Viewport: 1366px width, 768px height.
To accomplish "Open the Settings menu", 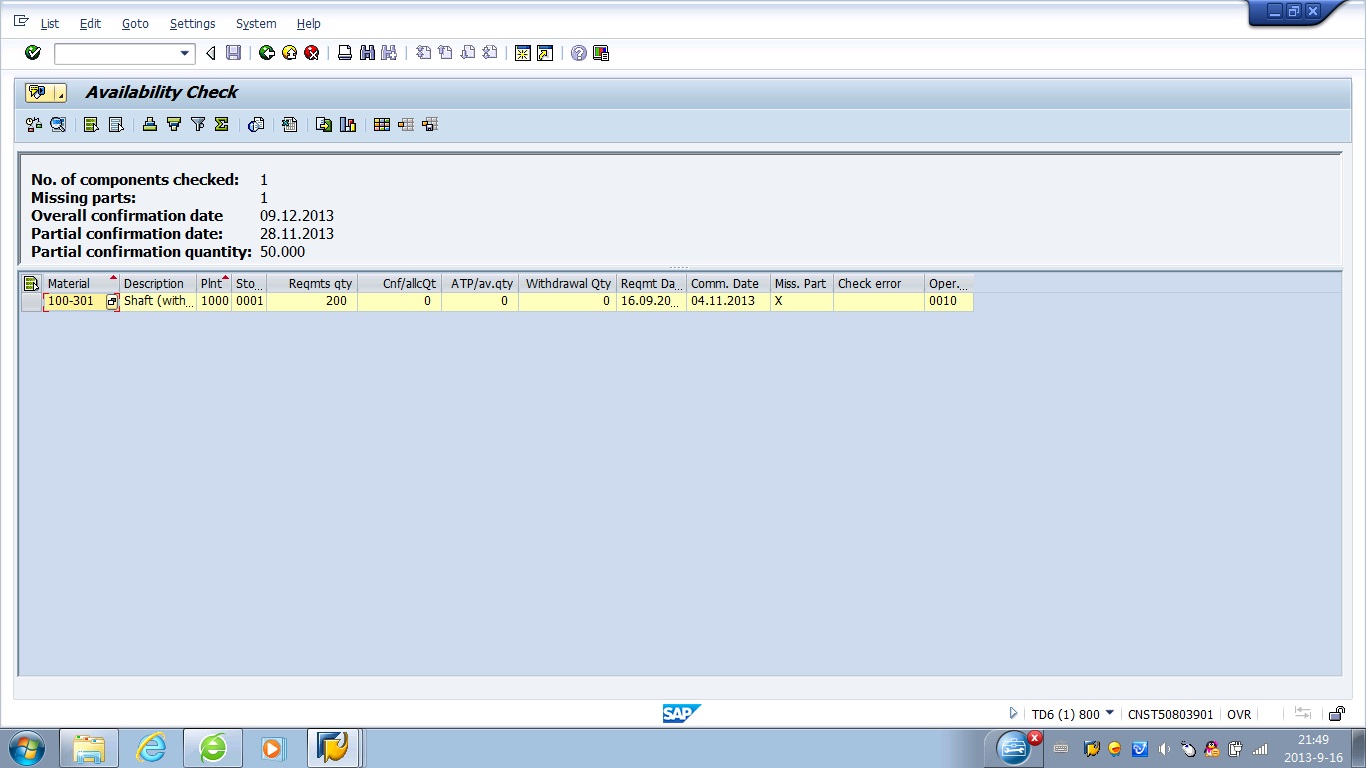I will [192, 23].
